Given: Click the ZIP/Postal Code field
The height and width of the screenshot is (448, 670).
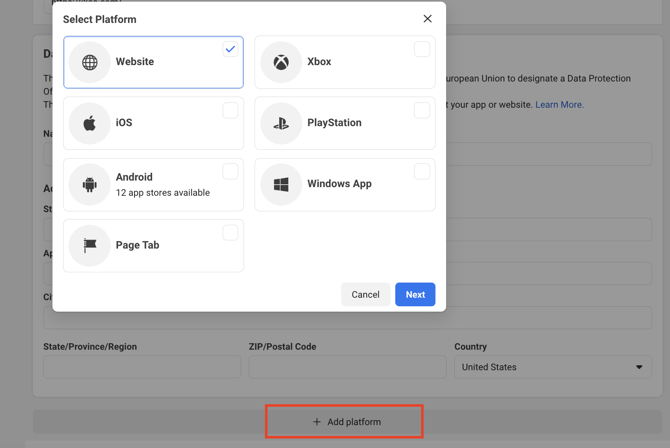Looking at the screenshot, I should click(x=347, y=367).
